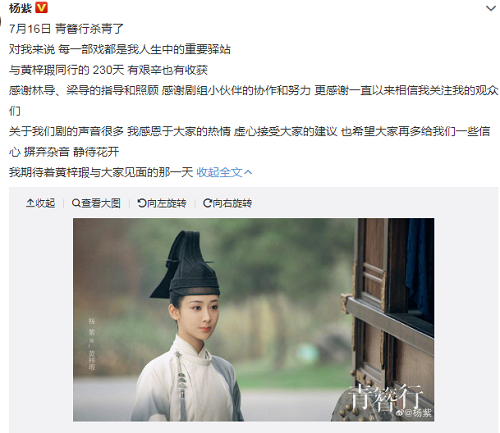Collapse full text via 收起全文 link
The width and height of the screenshot is (500, 433).
[219, 172]
